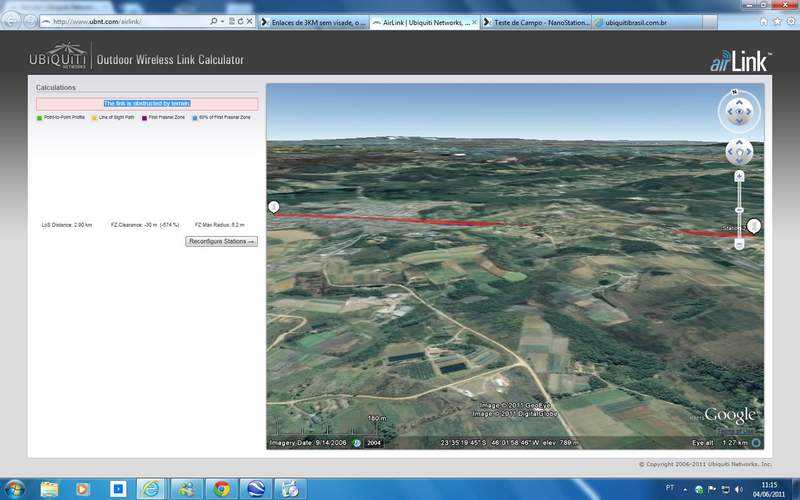Show hidden tray icons arrow

tap(685, 489)
